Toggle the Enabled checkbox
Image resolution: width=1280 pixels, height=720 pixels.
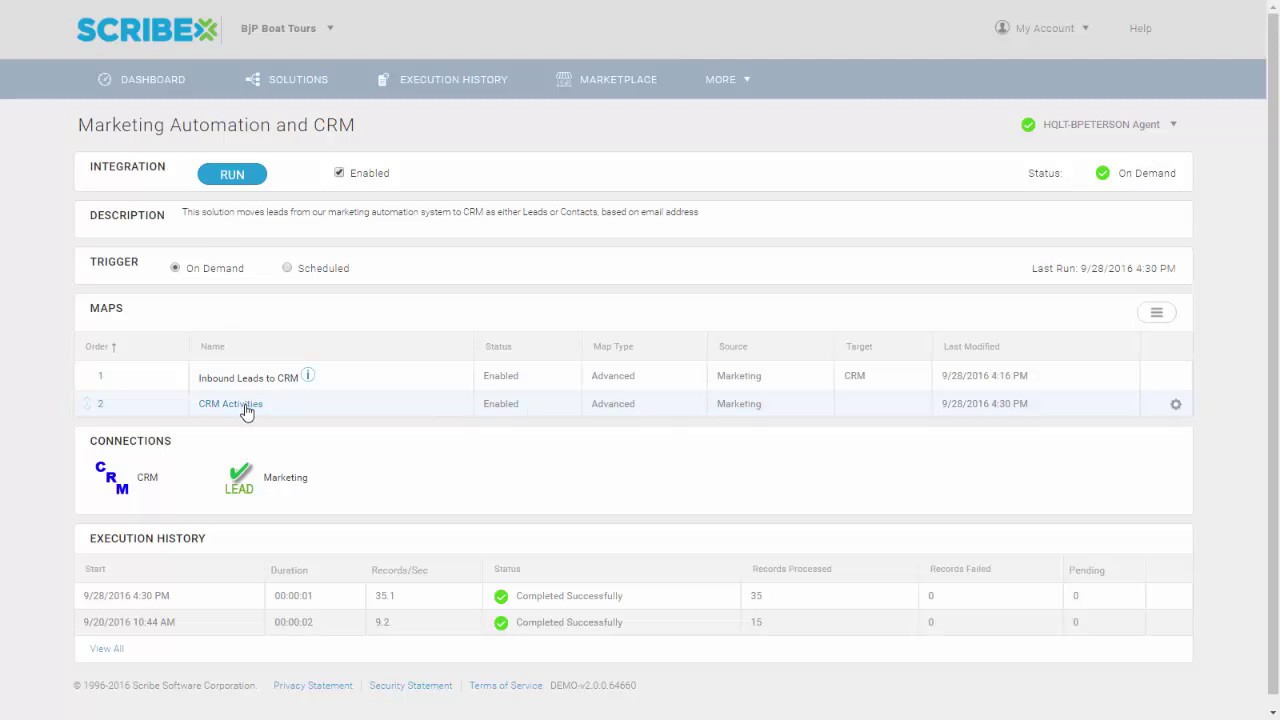coord(339,173)
